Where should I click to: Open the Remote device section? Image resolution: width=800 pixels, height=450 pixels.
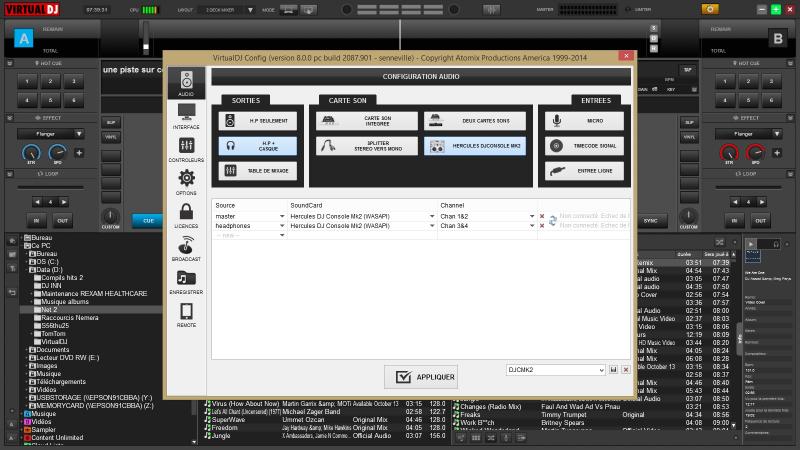click(186, 315)
